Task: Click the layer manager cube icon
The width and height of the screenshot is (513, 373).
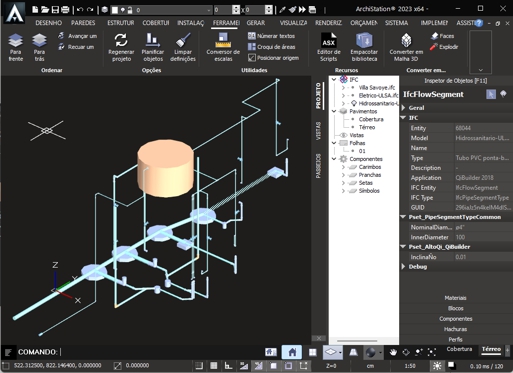Action: (105, 10)
